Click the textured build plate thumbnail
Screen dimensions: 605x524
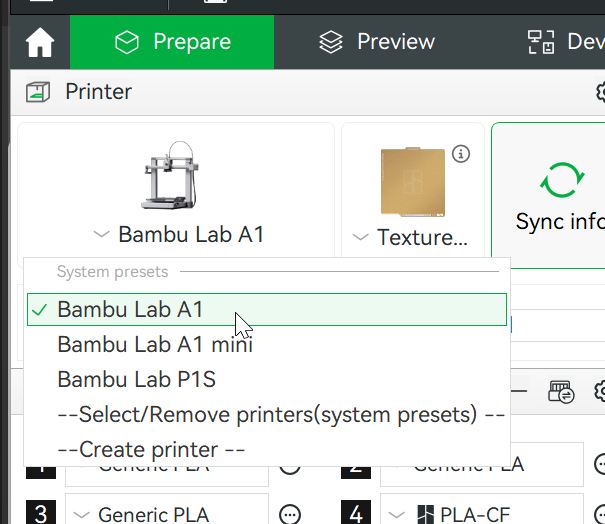click(x=411, y=181)
